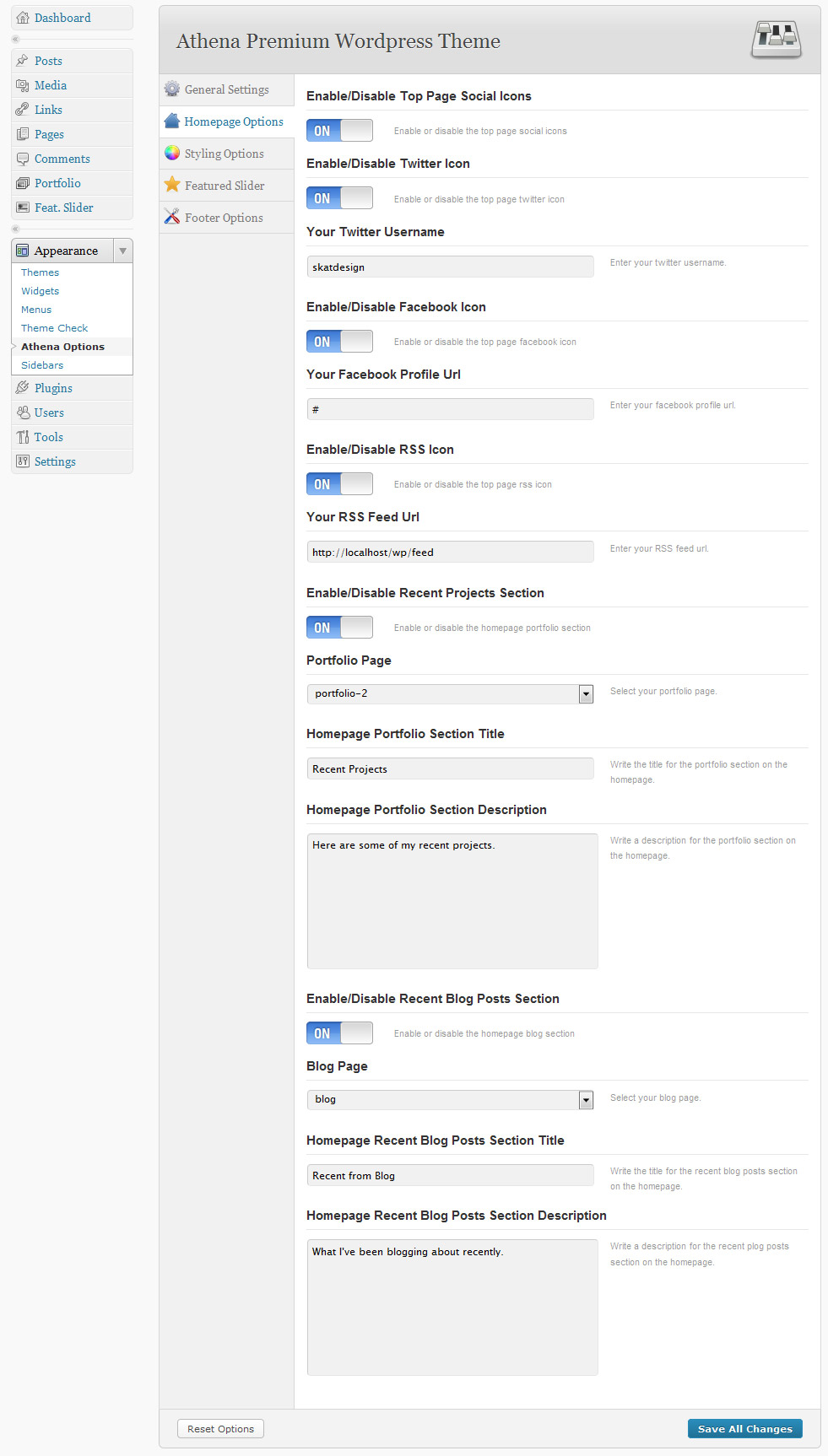Click the Twitter Username input field
The image size is (828, 1456).
pyautogui.click(x=450, y=267)
